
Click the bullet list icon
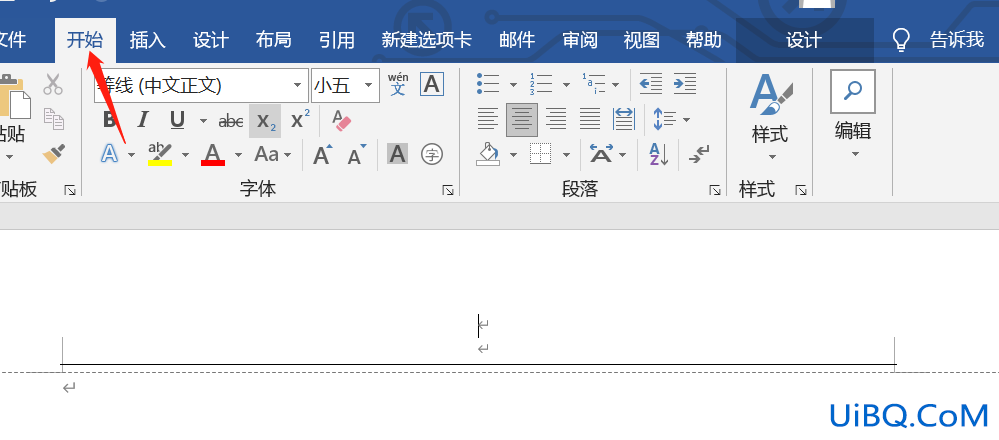pyautogui.click(x=488, y=83)
